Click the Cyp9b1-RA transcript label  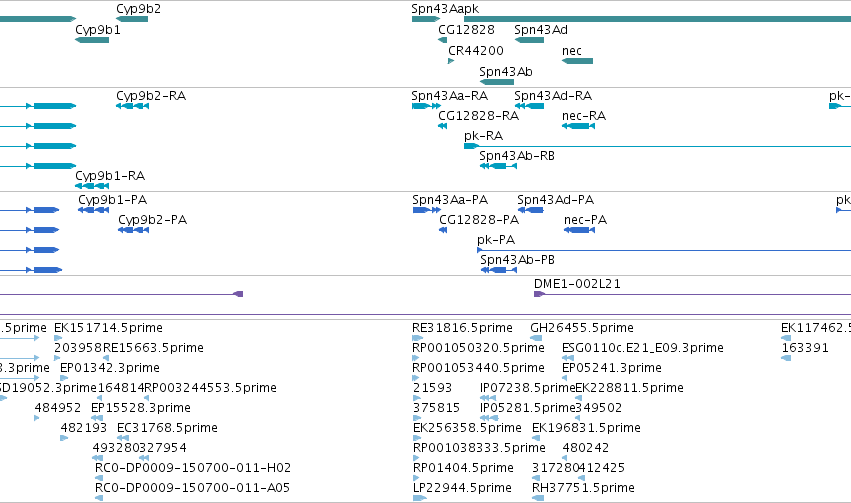(x=110, y=176)
